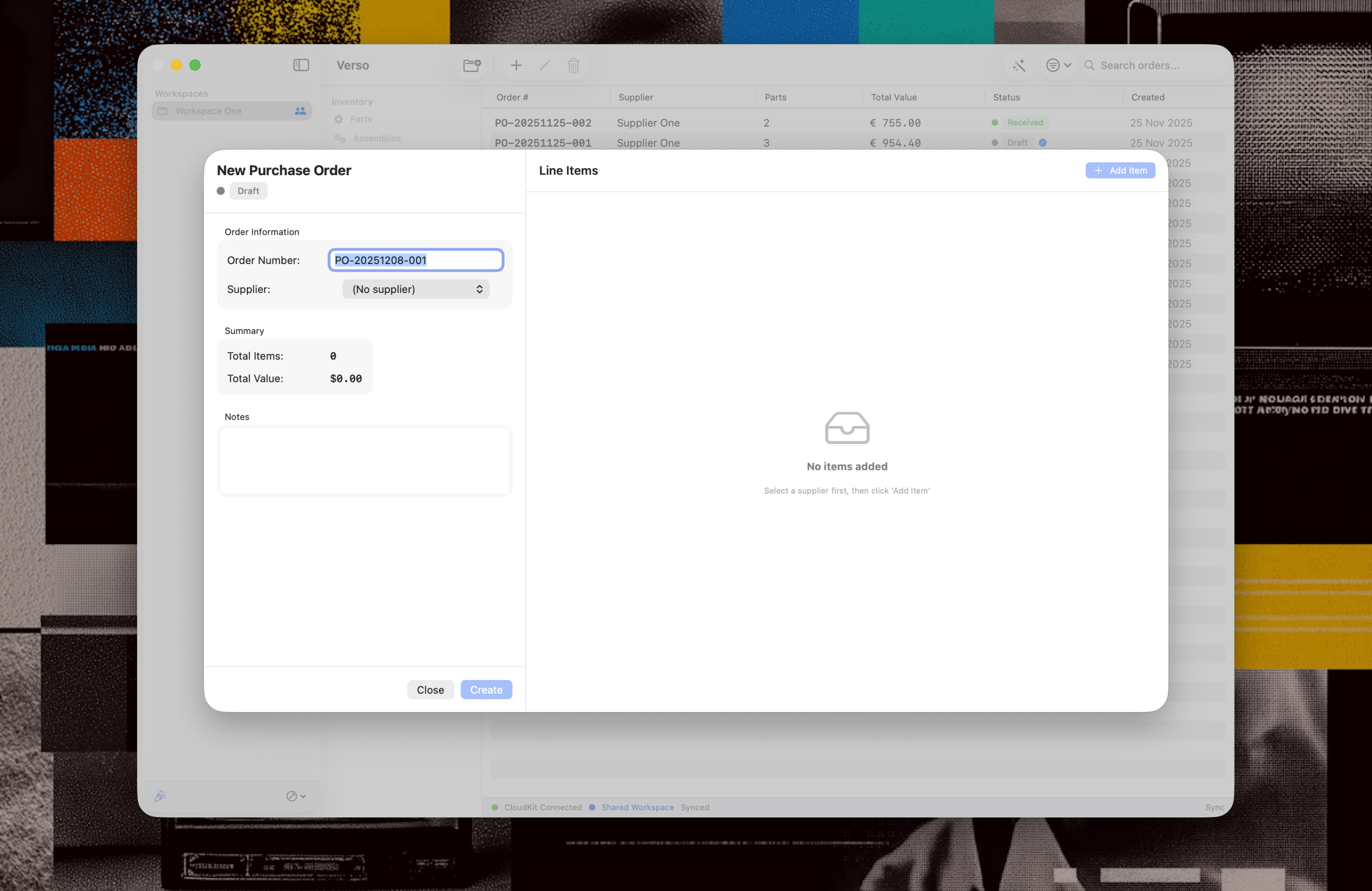Open the filter options dropdown in toolbar
Viewport: 1372px width, 891px height.
coord(1058,65)
